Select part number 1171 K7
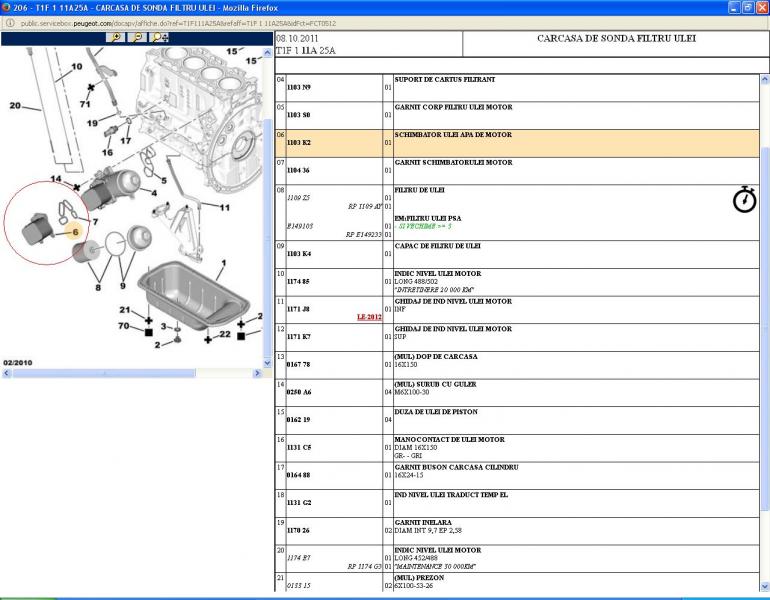Viewport: 770px width, 600px height. coord(299,337)
